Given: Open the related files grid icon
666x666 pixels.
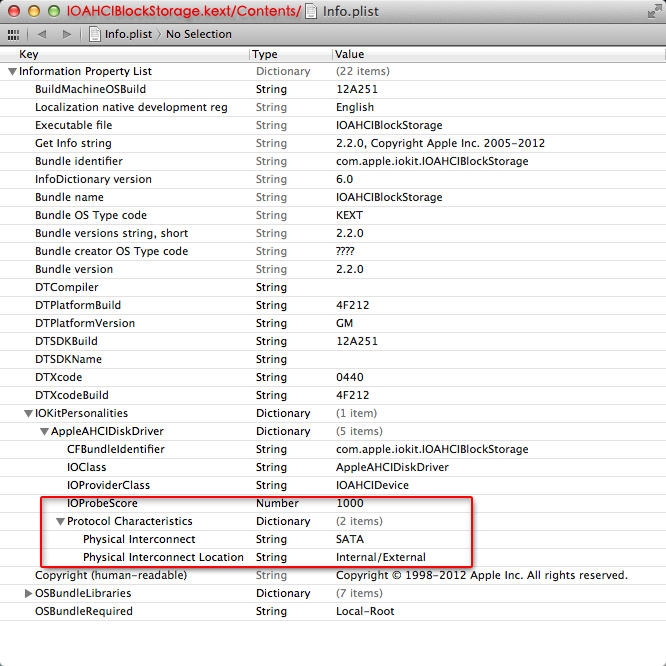Looking at the screenshot, I should click(x=13, y=34).
